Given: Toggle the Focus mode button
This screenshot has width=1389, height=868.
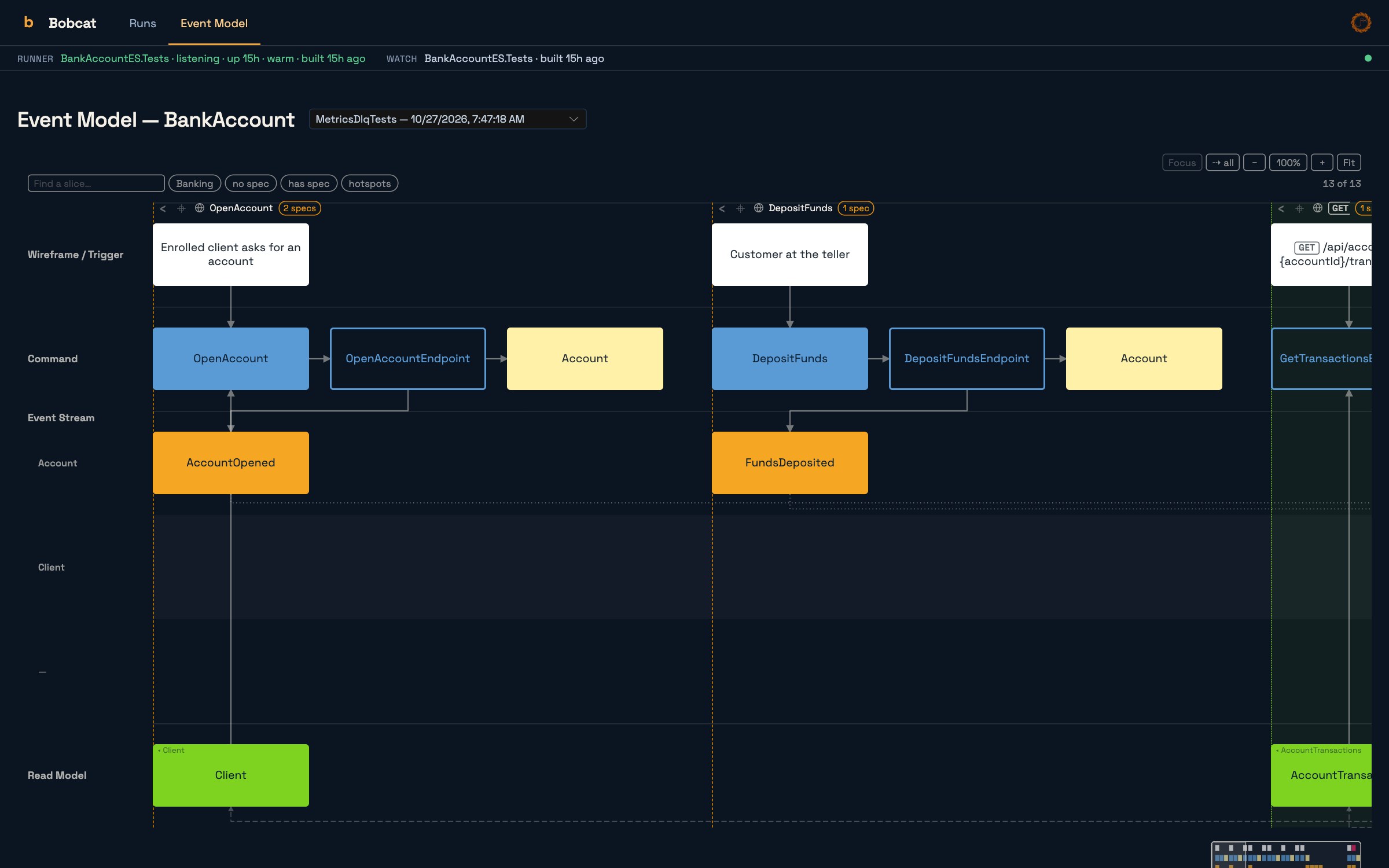Looking at the screenshot, I should [1182, 163].
